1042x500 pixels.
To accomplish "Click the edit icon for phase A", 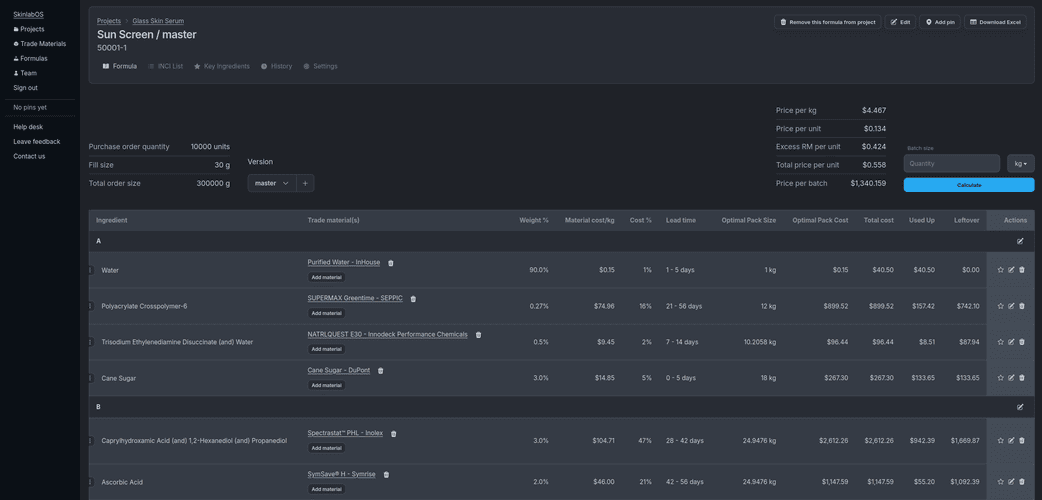I will pyautogui.click(x=1020, y=241).
